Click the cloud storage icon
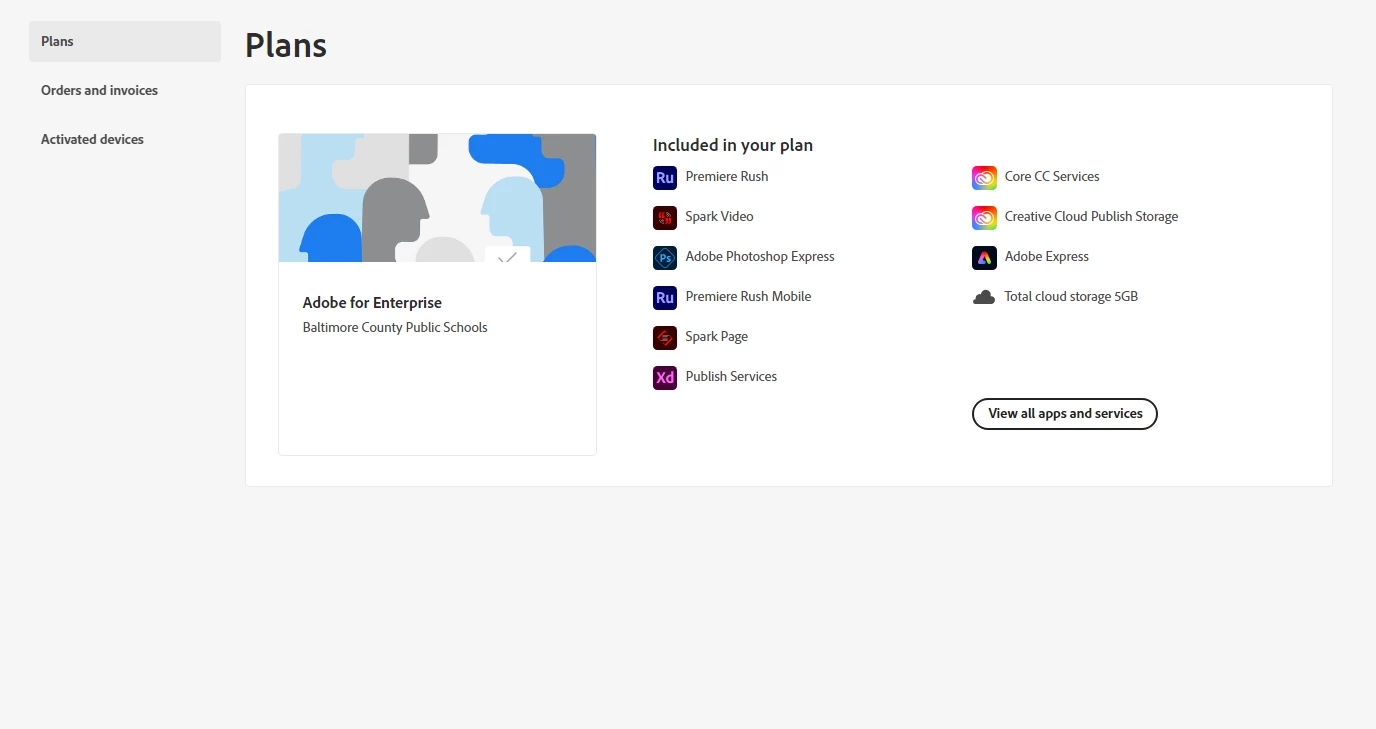 pos(984,297)
